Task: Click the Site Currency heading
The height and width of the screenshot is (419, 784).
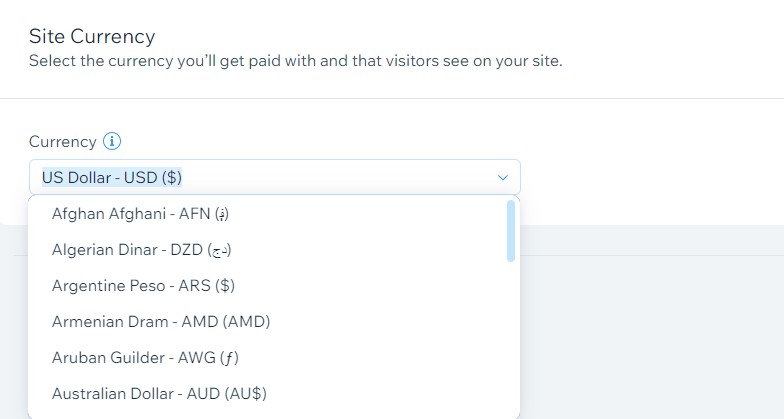Action: click(x=92, y=37)
